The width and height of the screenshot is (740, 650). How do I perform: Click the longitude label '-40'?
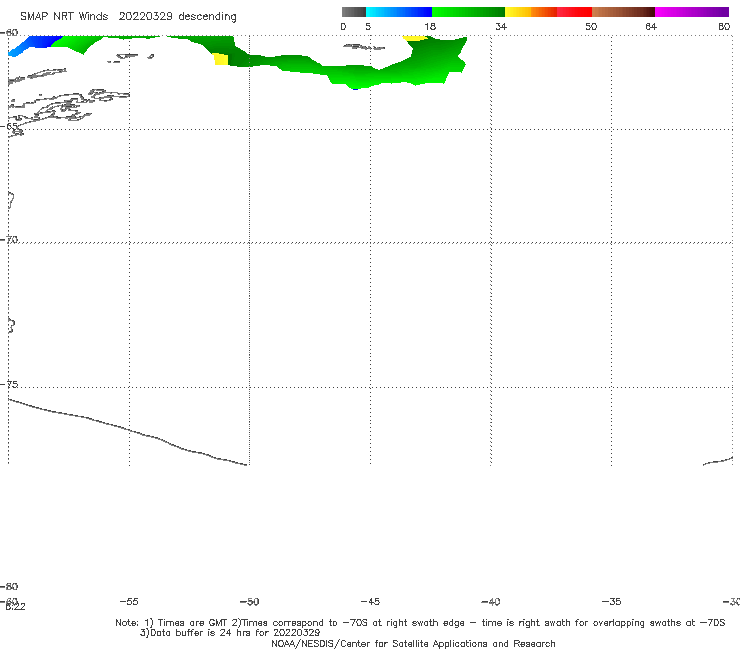tap(491, 601)
